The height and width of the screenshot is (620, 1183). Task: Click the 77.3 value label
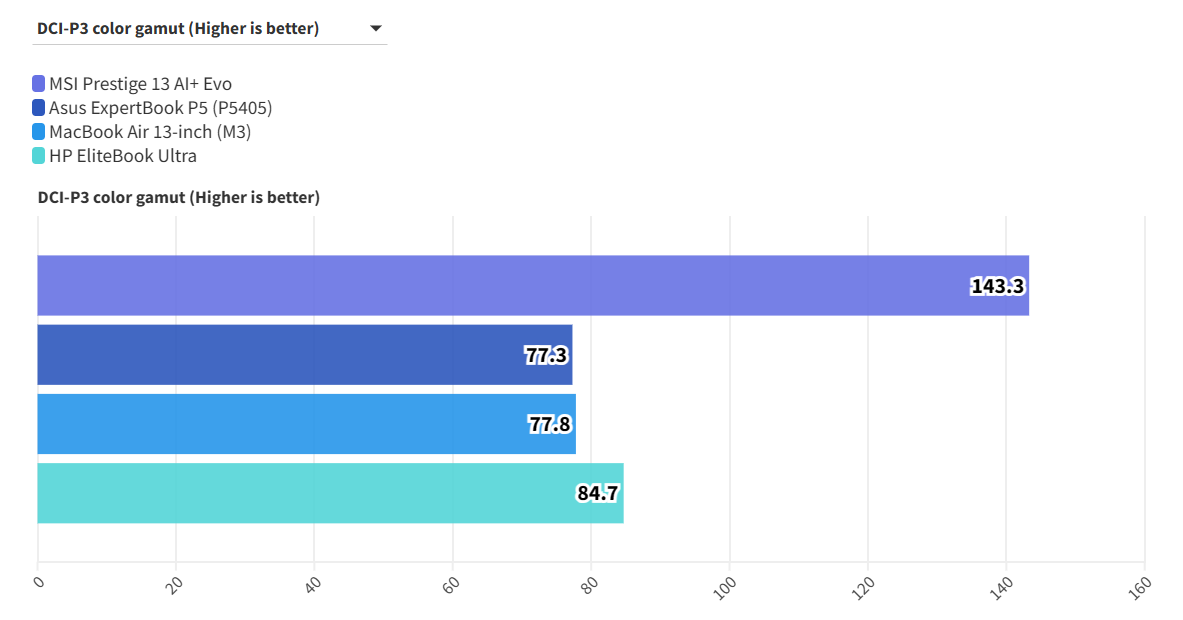click(x=547, y=355)
